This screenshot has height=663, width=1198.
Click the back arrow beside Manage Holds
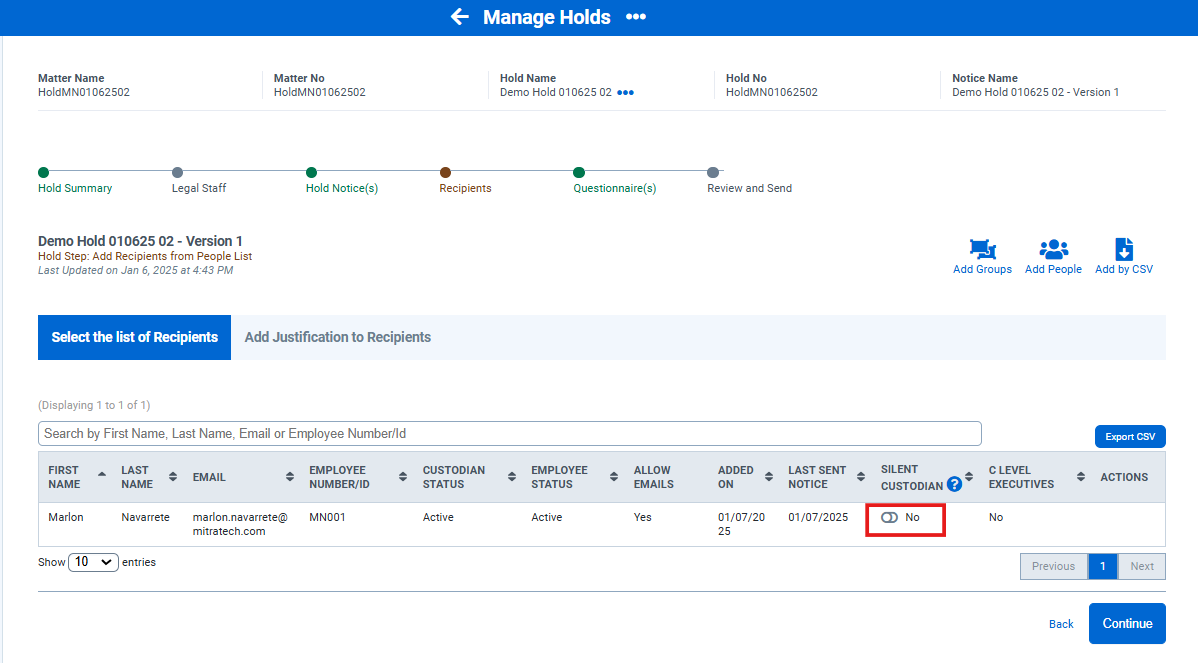459,17
